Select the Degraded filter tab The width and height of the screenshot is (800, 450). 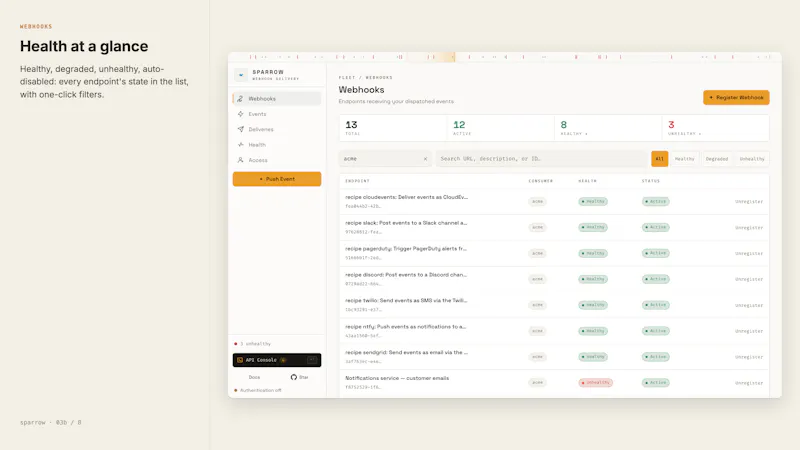pos(717,159)
